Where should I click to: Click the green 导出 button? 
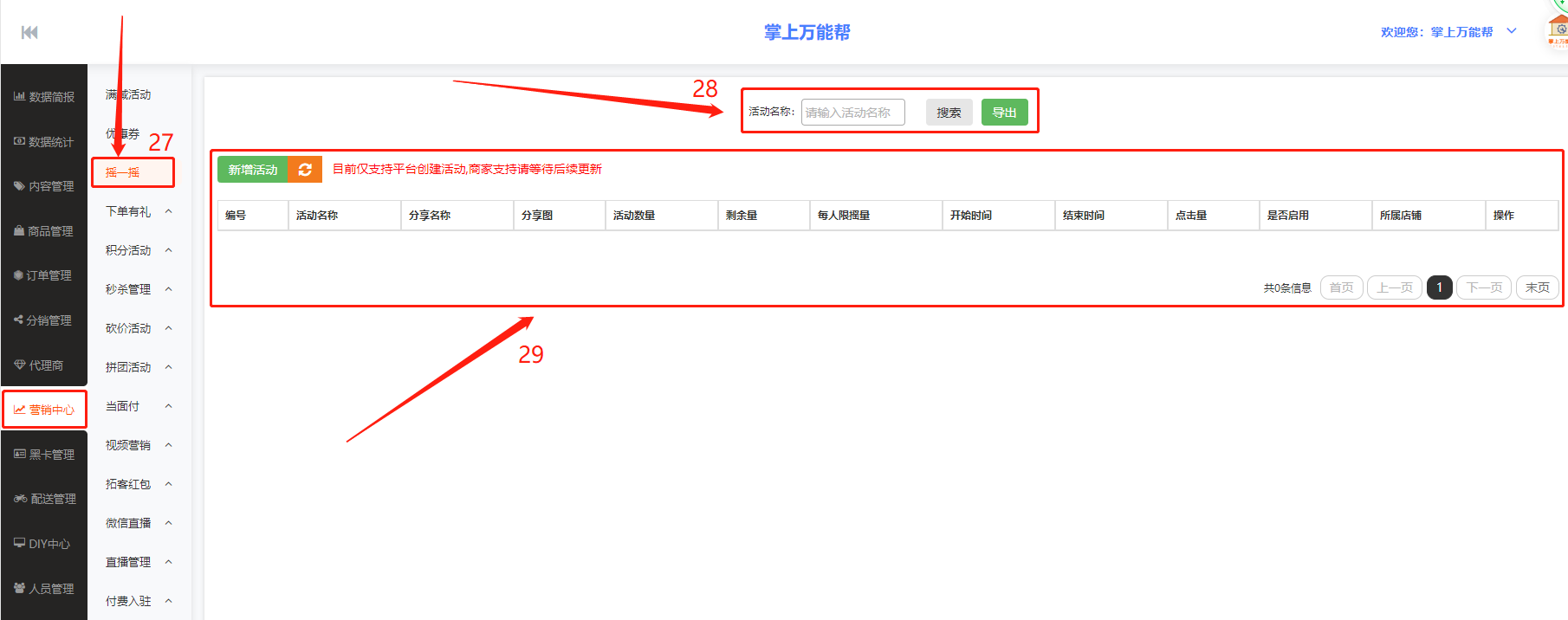coord(1004,113)
